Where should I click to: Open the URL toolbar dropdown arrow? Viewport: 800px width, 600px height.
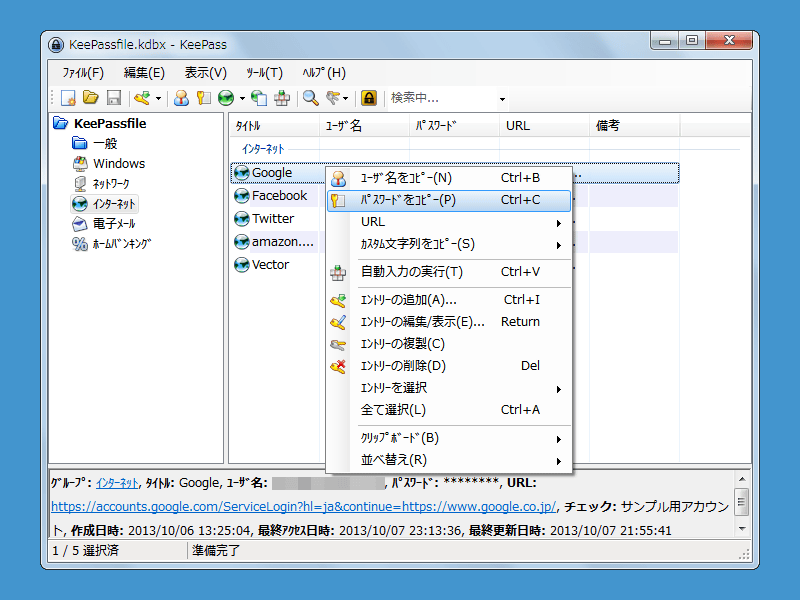coord(242,98)
